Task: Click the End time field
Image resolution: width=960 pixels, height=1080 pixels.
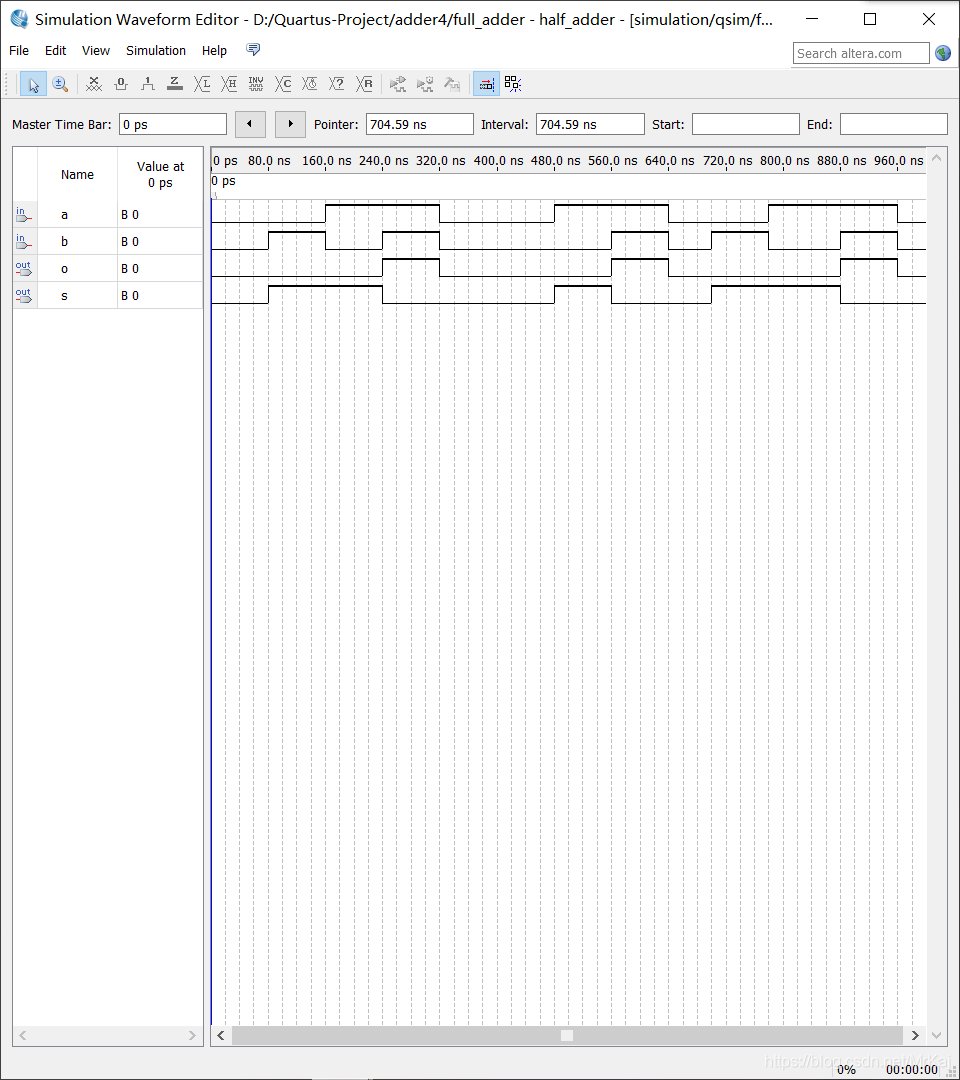Action: coord(893,124)
